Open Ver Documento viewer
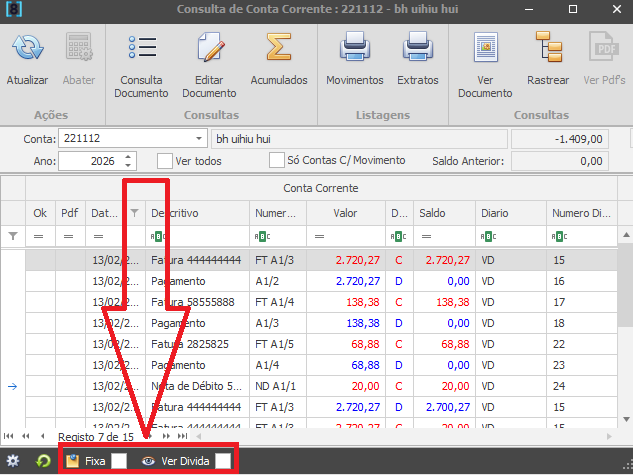 click(485, 48)
